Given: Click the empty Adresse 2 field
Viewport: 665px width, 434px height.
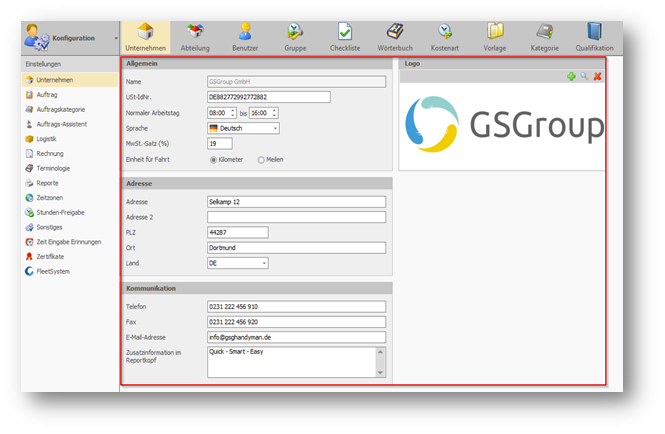Looking at the screenshot, I should point(296,217).
